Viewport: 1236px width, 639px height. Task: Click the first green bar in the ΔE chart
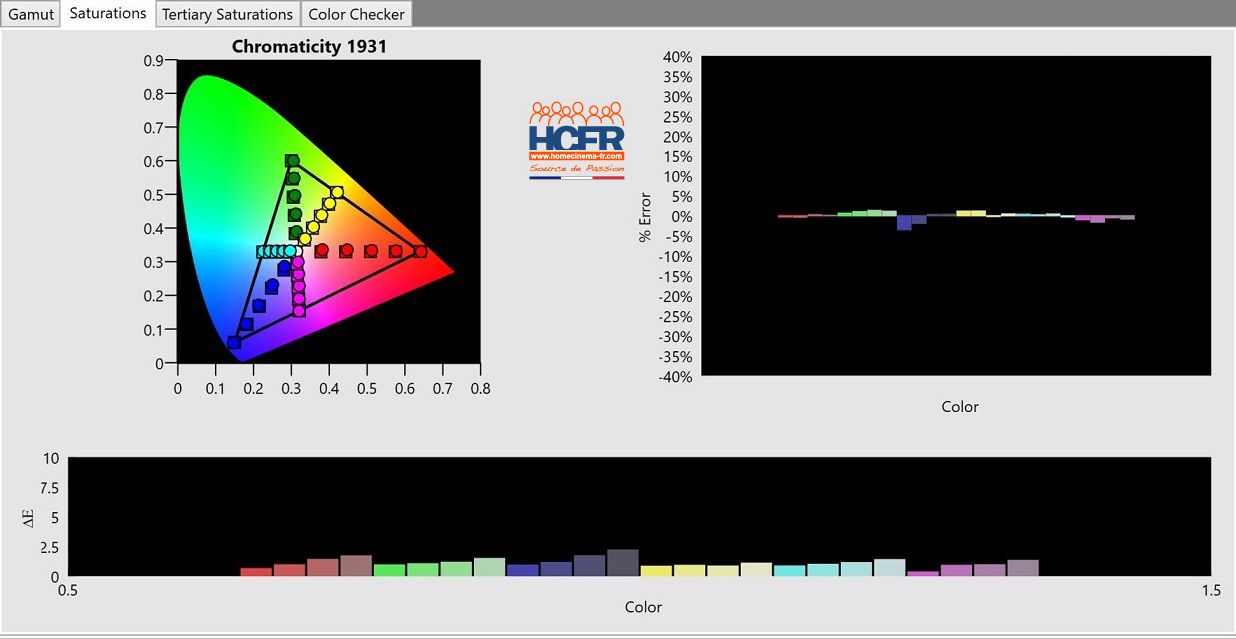click(x=389, y=570)
